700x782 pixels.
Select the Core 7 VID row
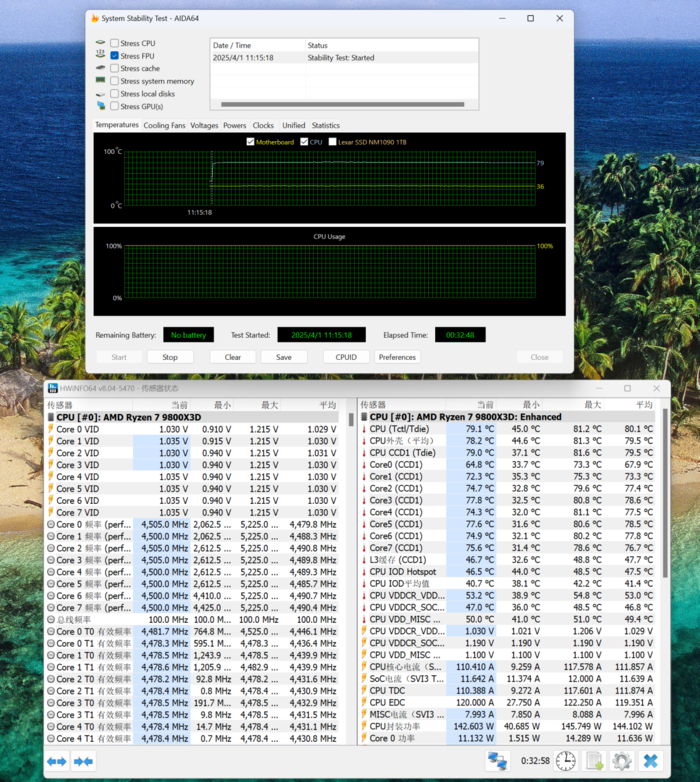[192, 513]
